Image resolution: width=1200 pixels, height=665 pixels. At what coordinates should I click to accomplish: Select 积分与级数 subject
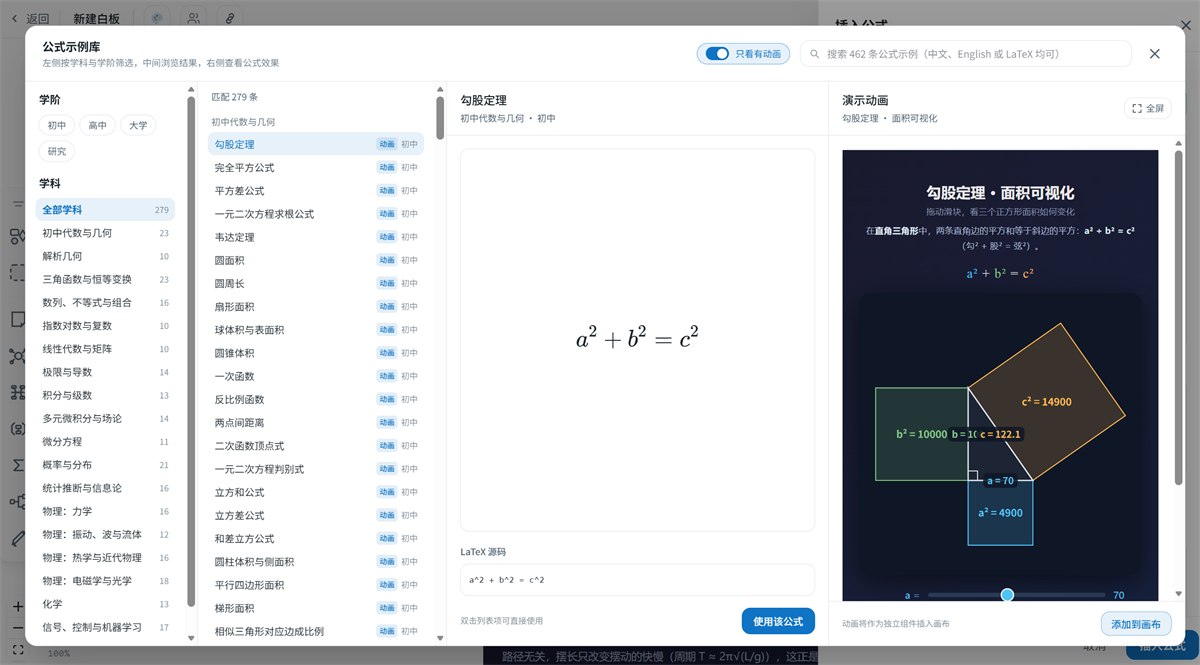(x=105, y=395)
